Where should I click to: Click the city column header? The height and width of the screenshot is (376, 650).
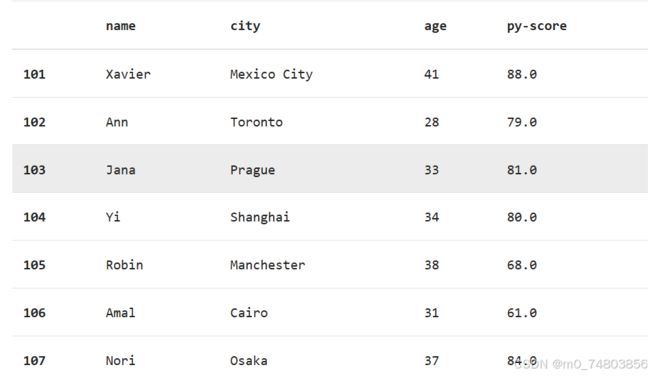pos(245,26)
